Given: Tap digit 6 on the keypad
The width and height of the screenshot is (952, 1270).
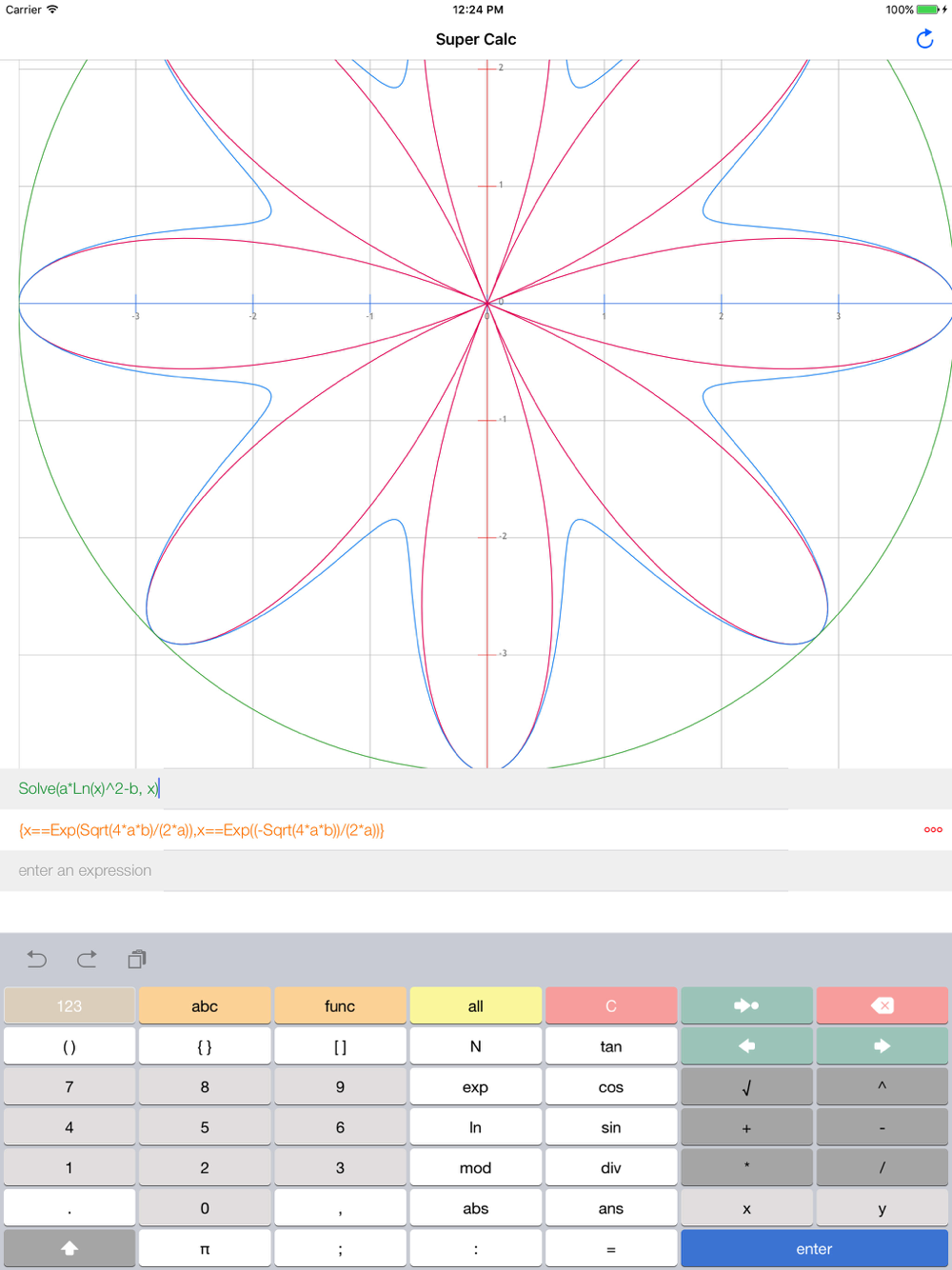Looking at the screenshot, I should 340,1127.
